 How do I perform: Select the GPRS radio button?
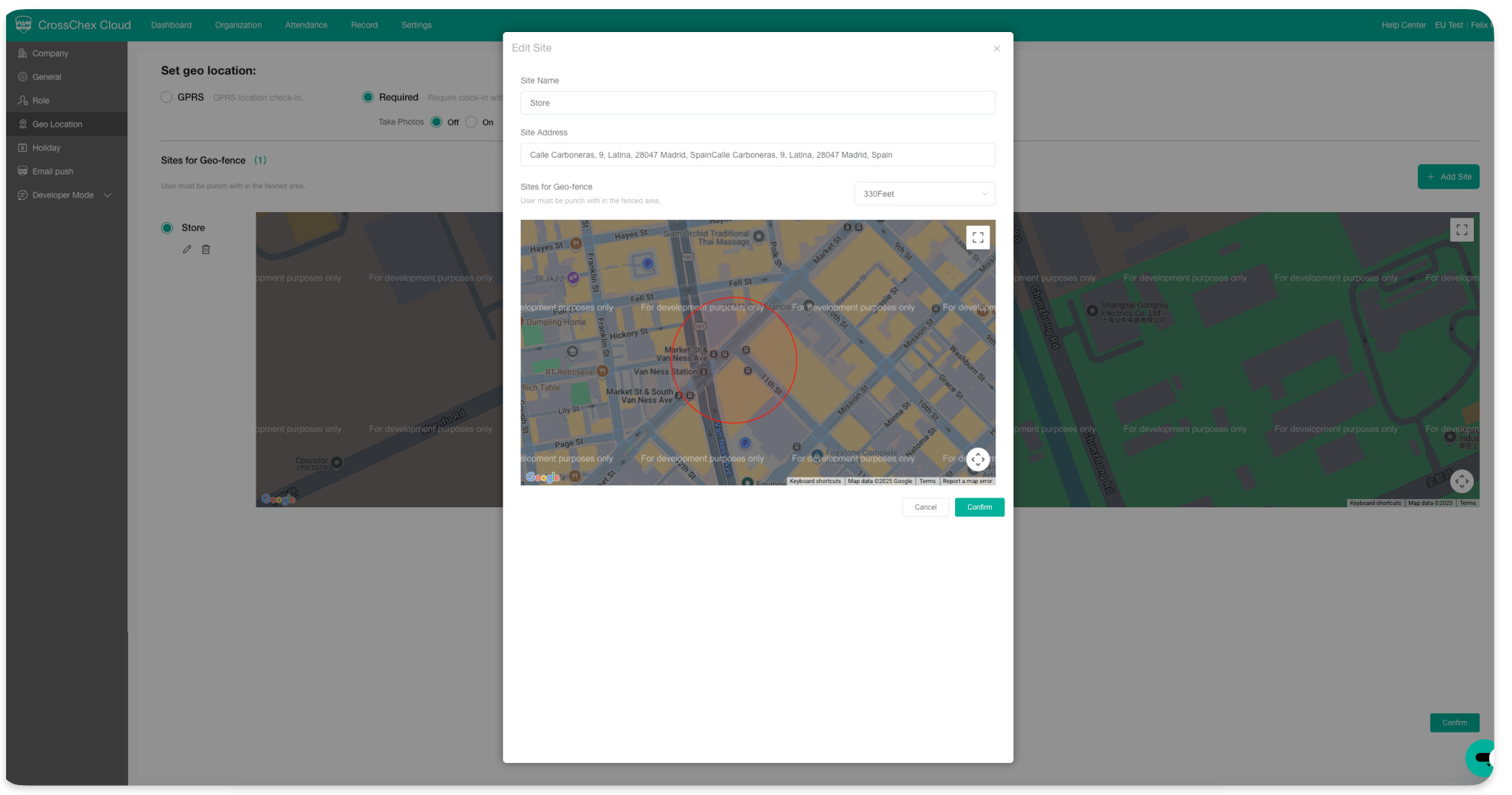pyautogui.click(x=166, y=97)
